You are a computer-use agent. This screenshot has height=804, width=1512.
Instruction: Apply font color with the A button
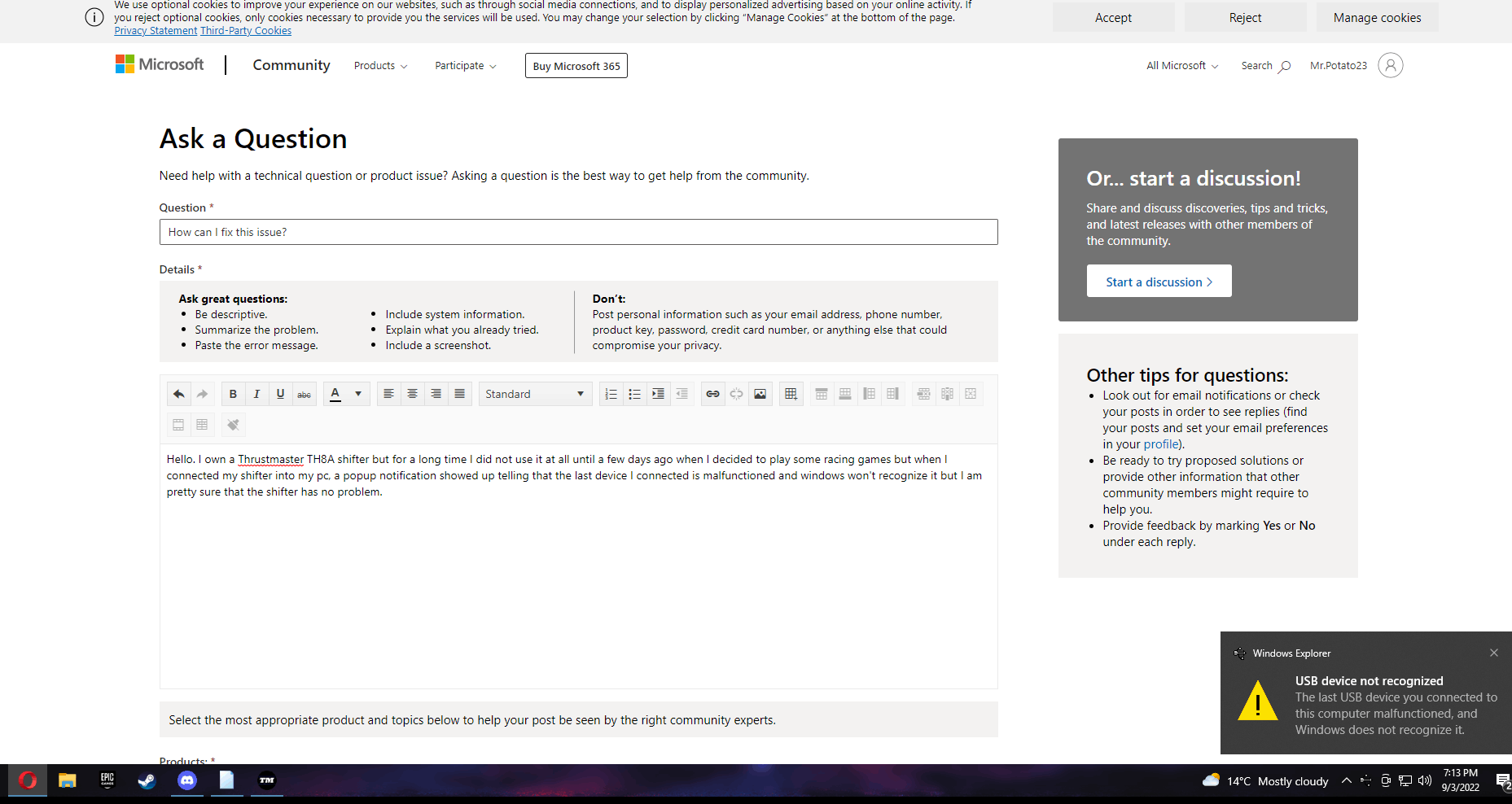[335, 394]
